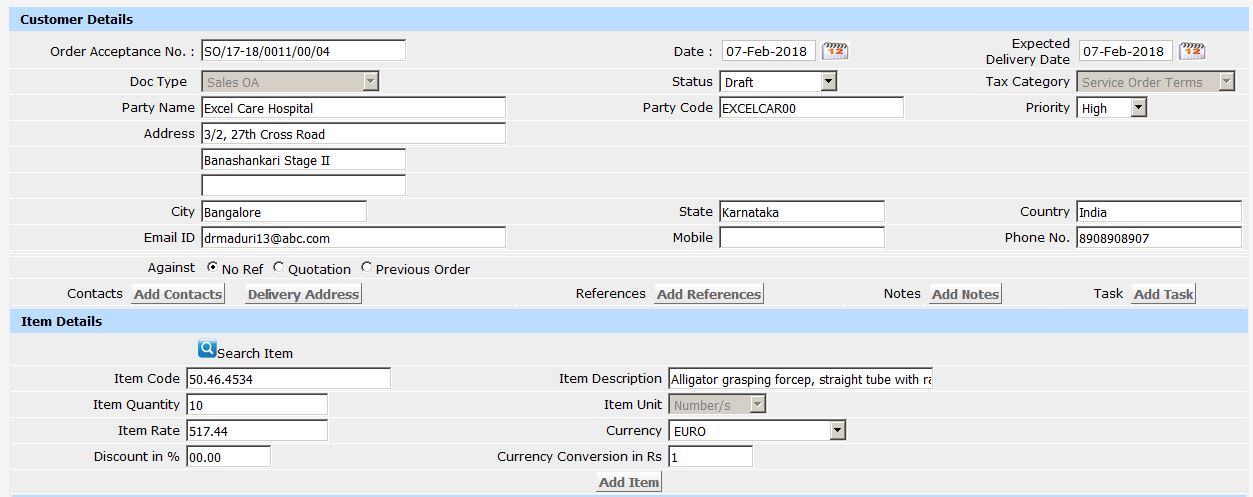Choose the Previous Order radio option
The height and width of the screenshot is (497, 1253).
click(x=367, y=268)
